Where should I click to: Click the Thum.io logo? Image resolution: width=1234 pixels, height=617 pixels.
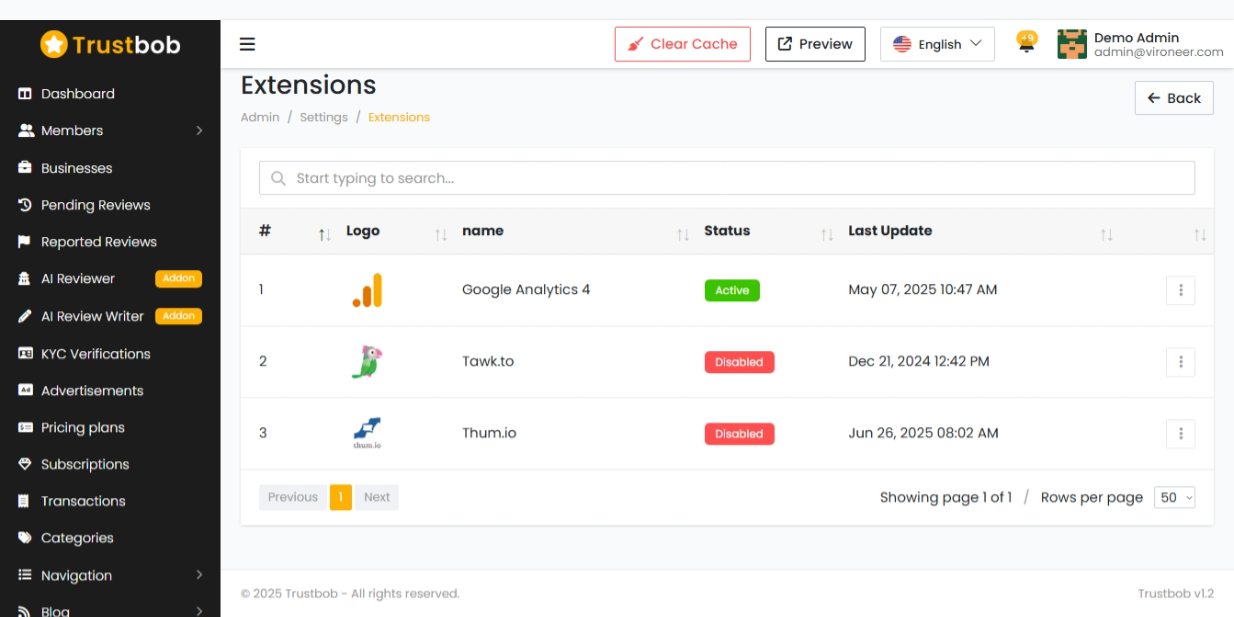pos(367,433)
